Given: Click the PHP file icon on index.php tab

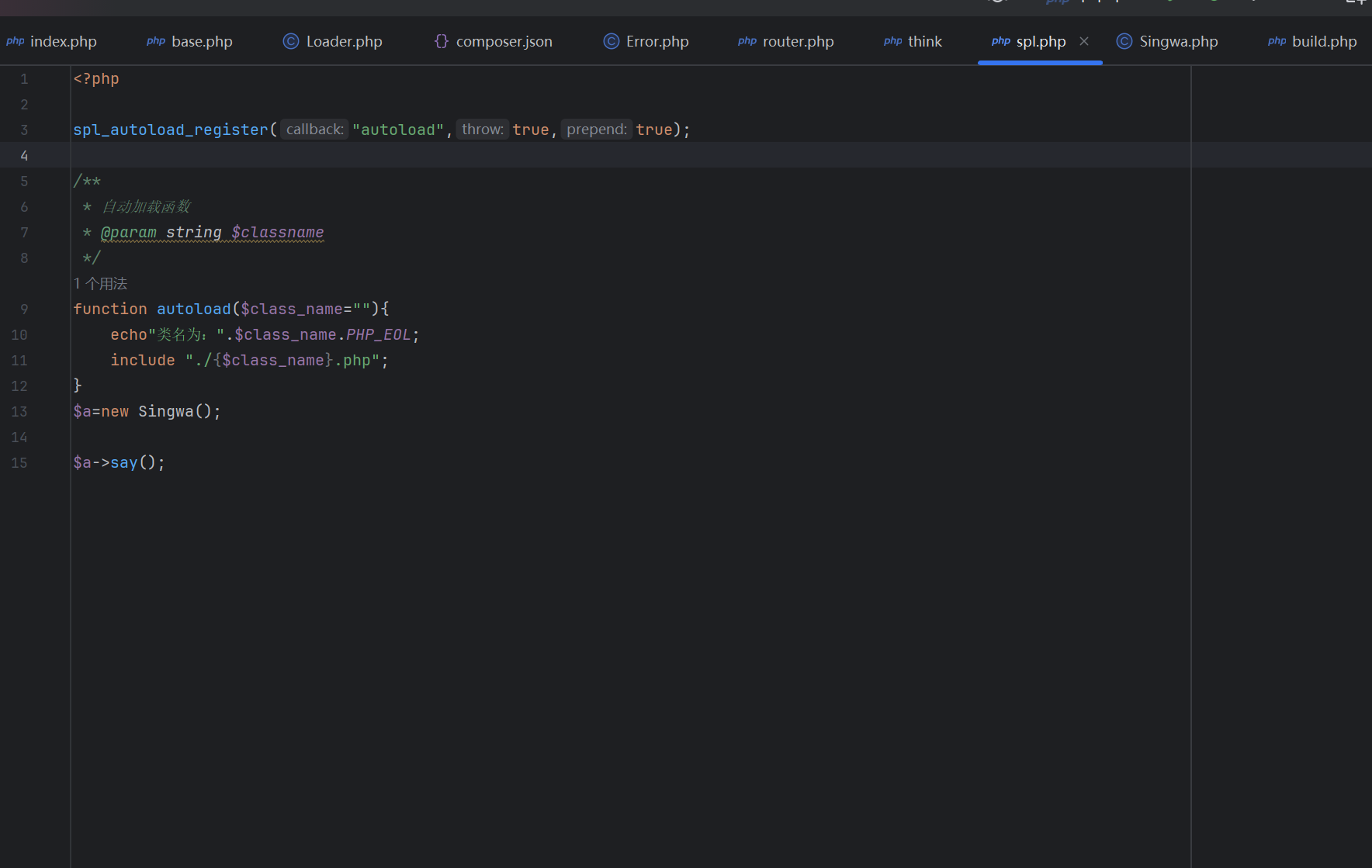Looking at the screenshot, I should pyautogui.click(x=16, y=41).
